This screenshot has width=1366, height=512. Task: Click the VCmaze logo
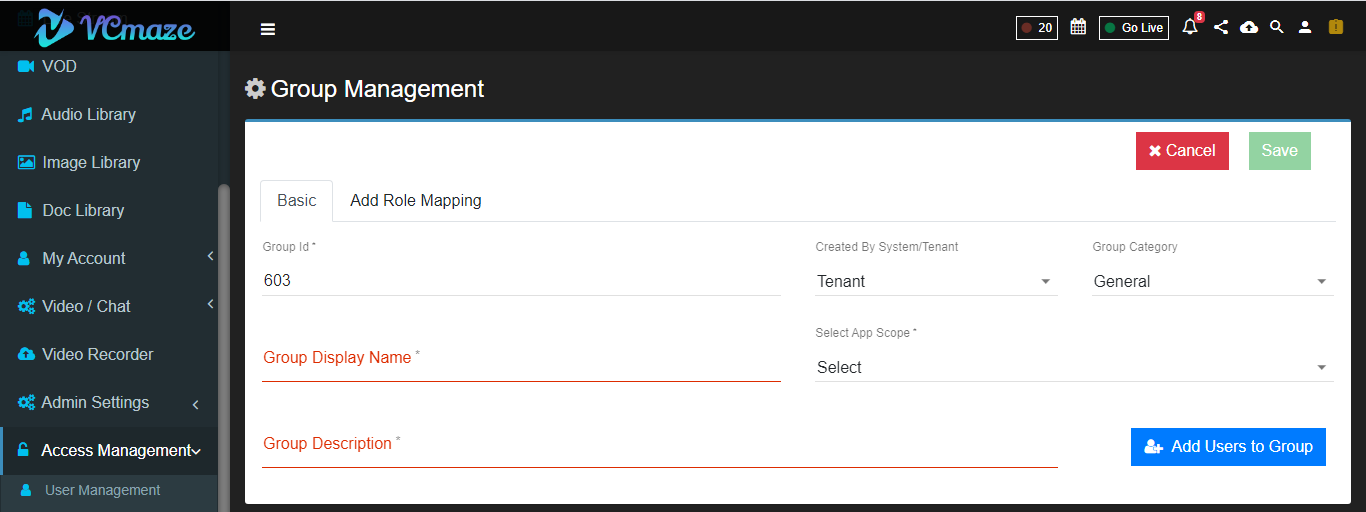(x=114, y=26)
